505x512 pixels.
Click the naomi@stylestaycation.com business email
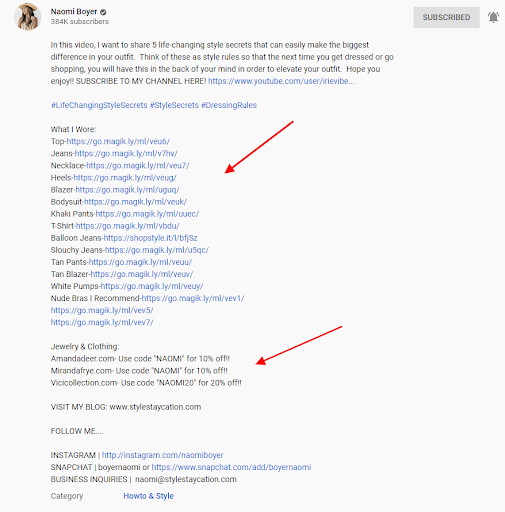pos(186,479)
